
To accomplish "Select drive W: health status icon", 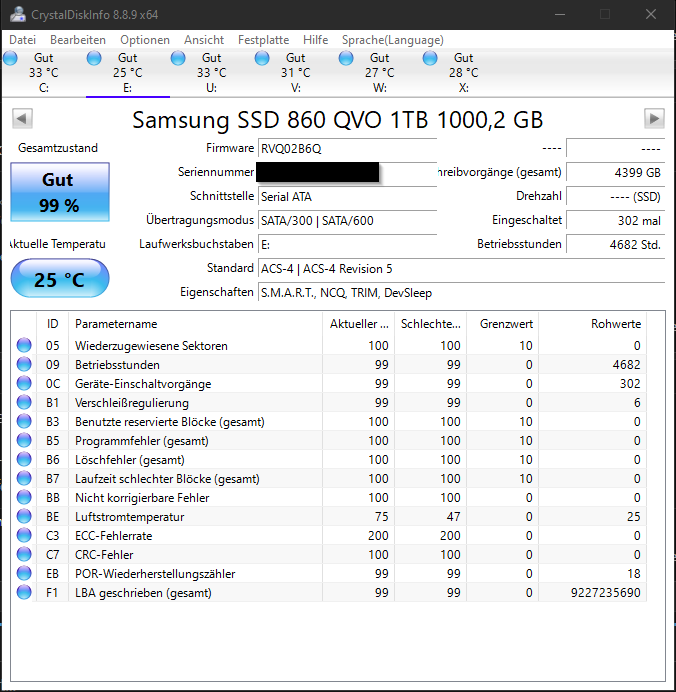I will coord(346,58).
